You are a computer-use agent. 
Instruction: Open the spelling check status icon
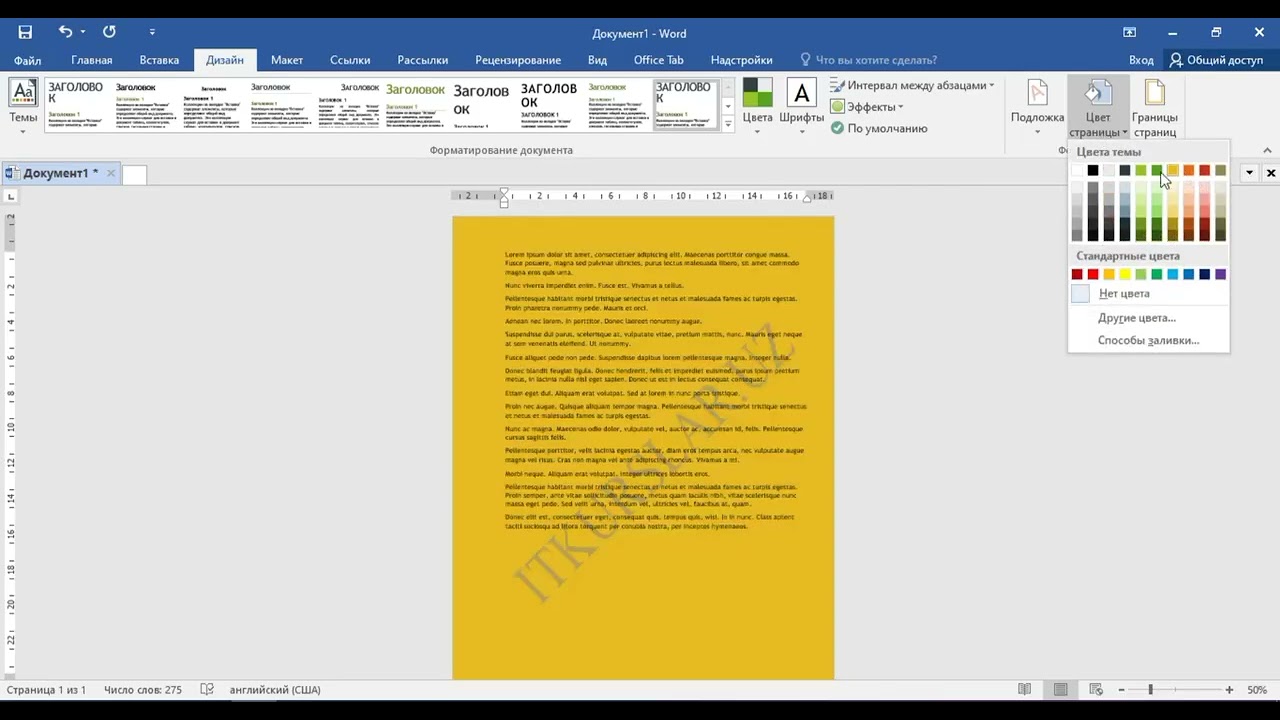pyautogui.click(x=207, y=690)
